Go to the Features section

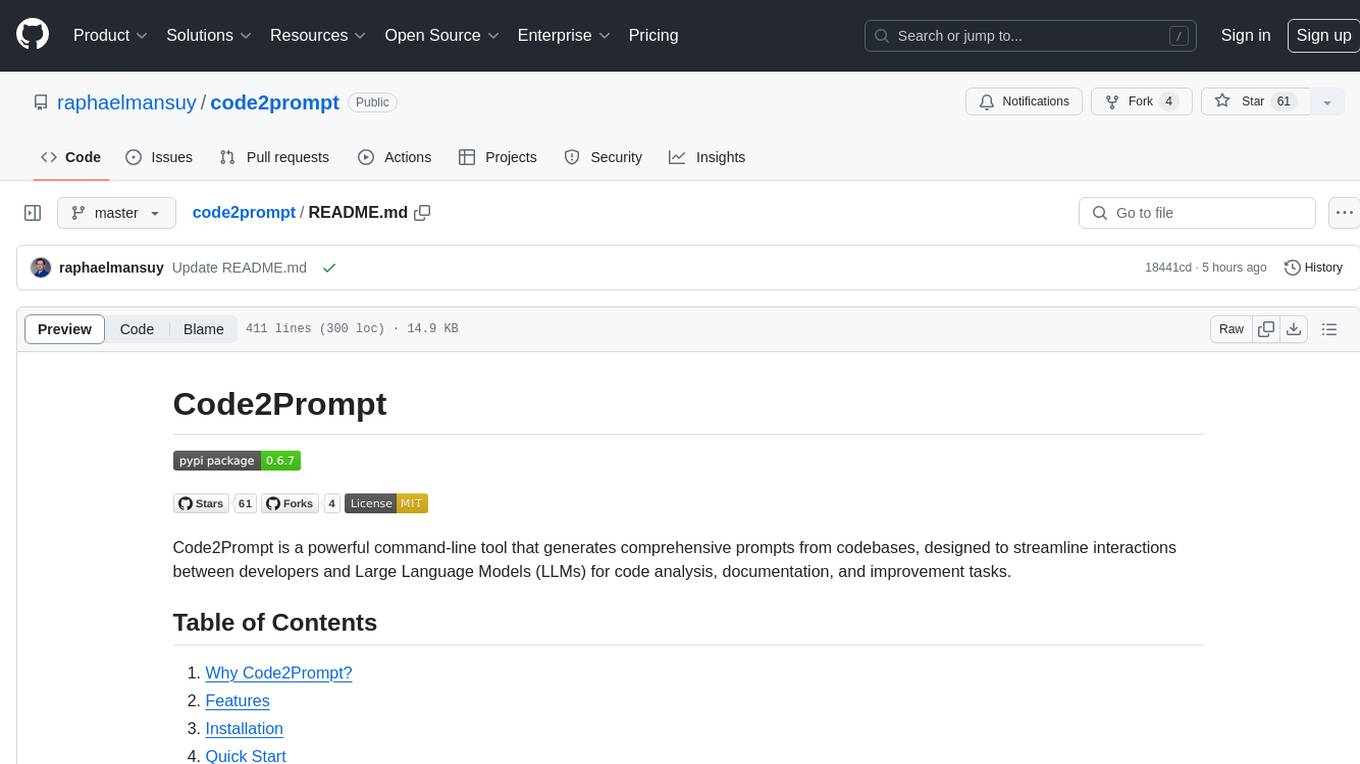coord(238,701)
